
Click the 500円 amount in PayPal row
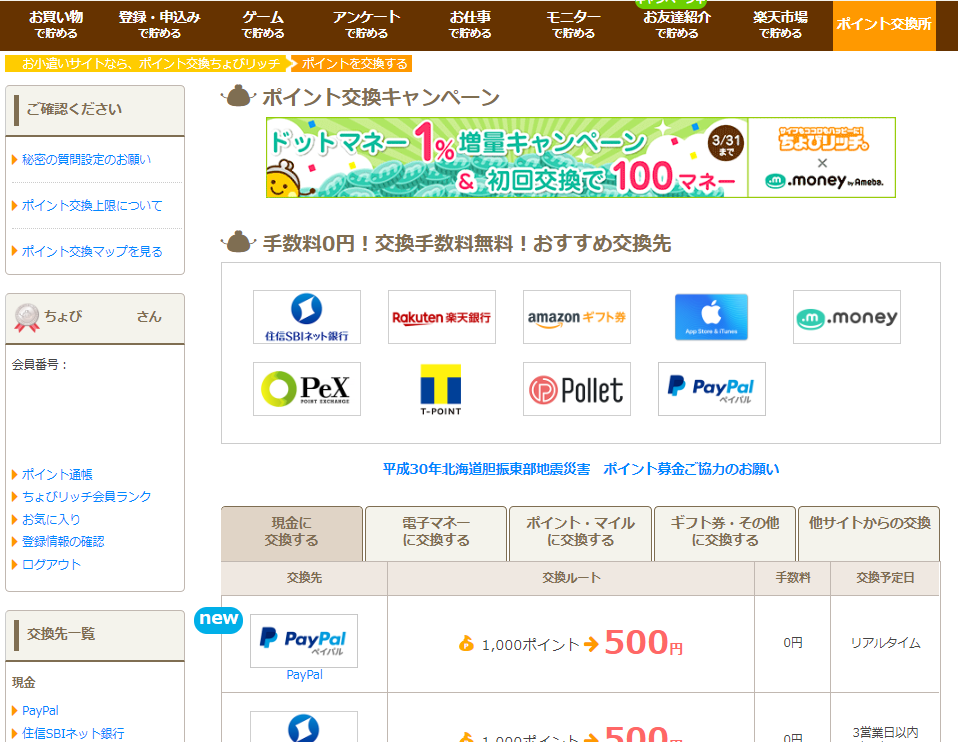coord(643,642)
